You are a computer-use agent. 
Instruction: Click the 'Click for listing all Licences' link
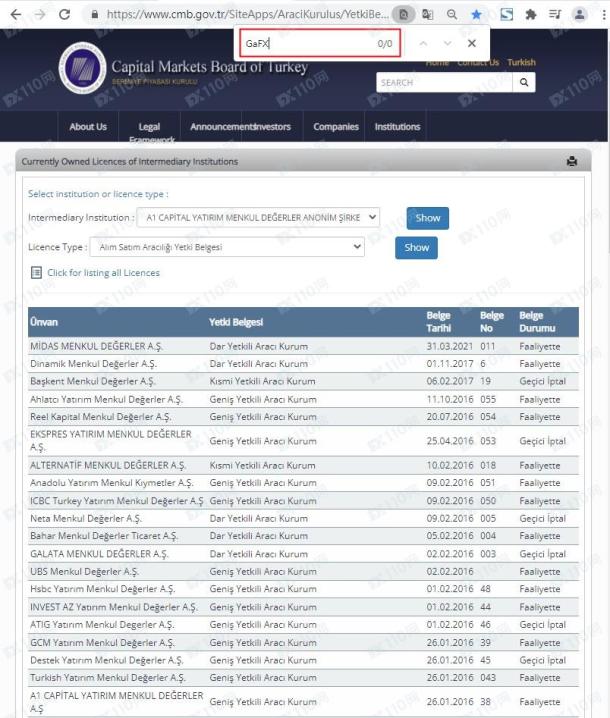point(103,273)
